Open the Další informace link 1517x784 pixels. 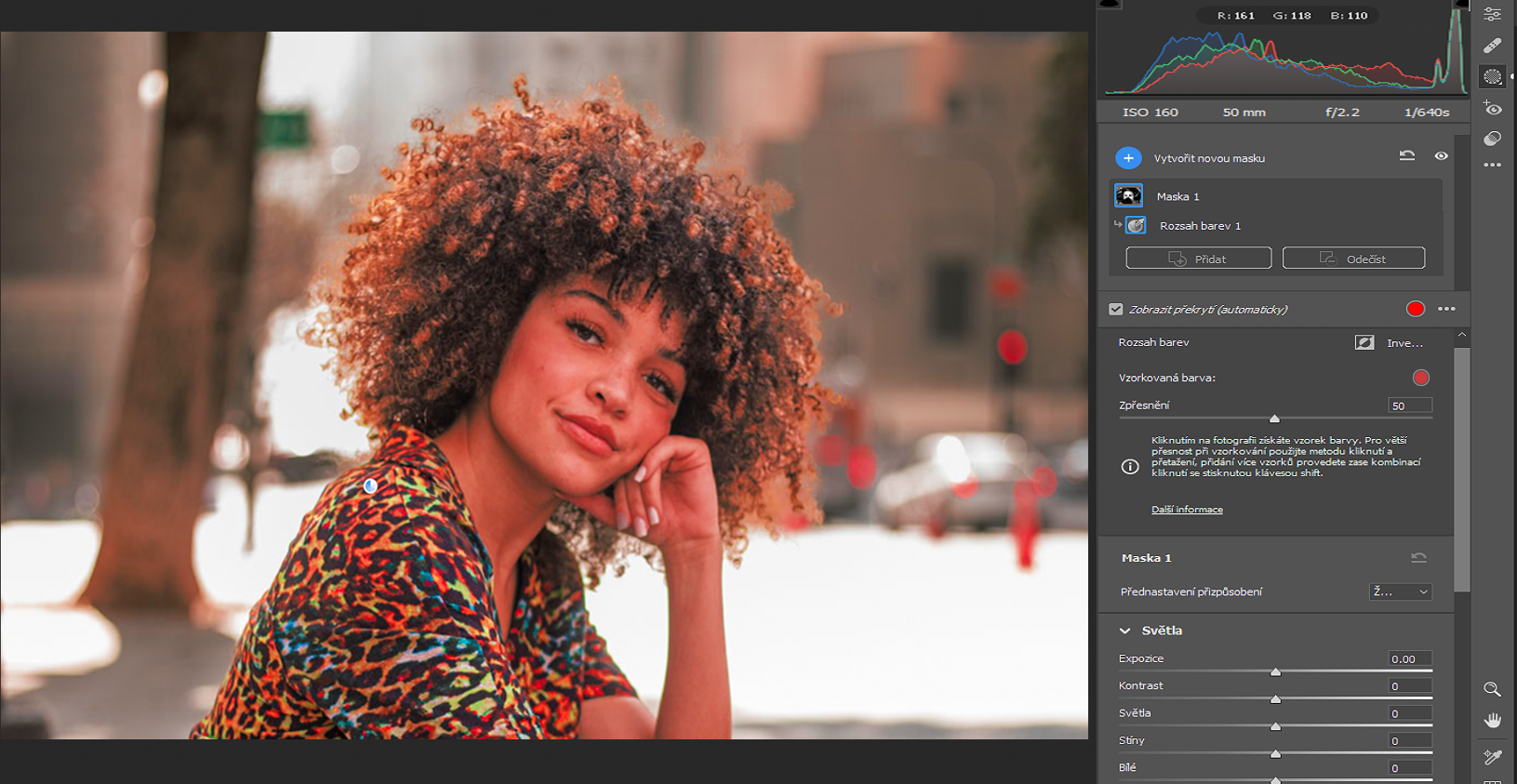[x=1187, y=510]
